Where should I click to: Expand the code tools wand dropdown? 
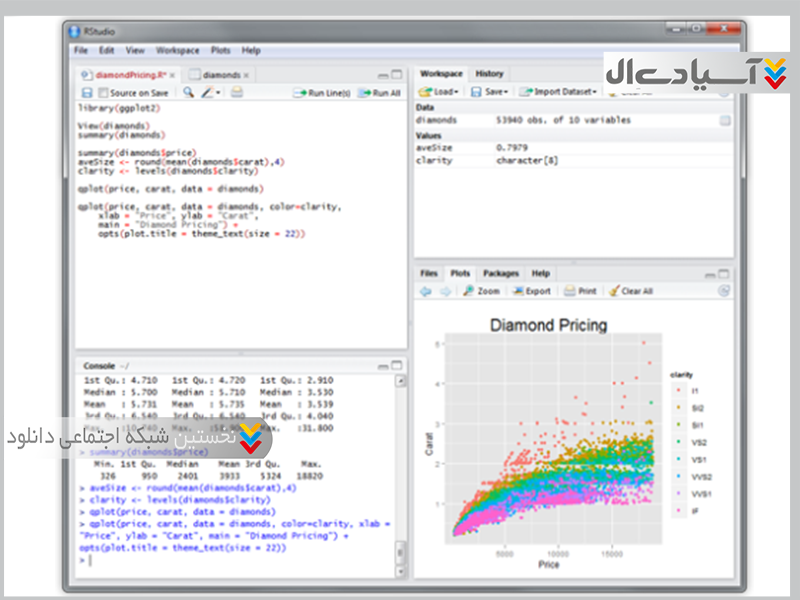(x=210, y=93)
